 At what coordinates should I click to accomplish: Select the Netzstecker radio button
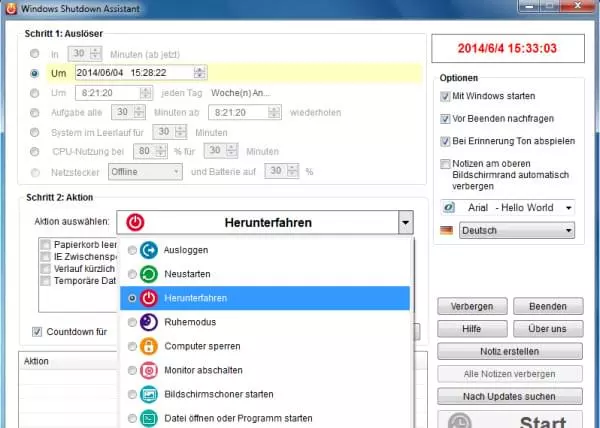pyautogui.click(x=35, y=173)
